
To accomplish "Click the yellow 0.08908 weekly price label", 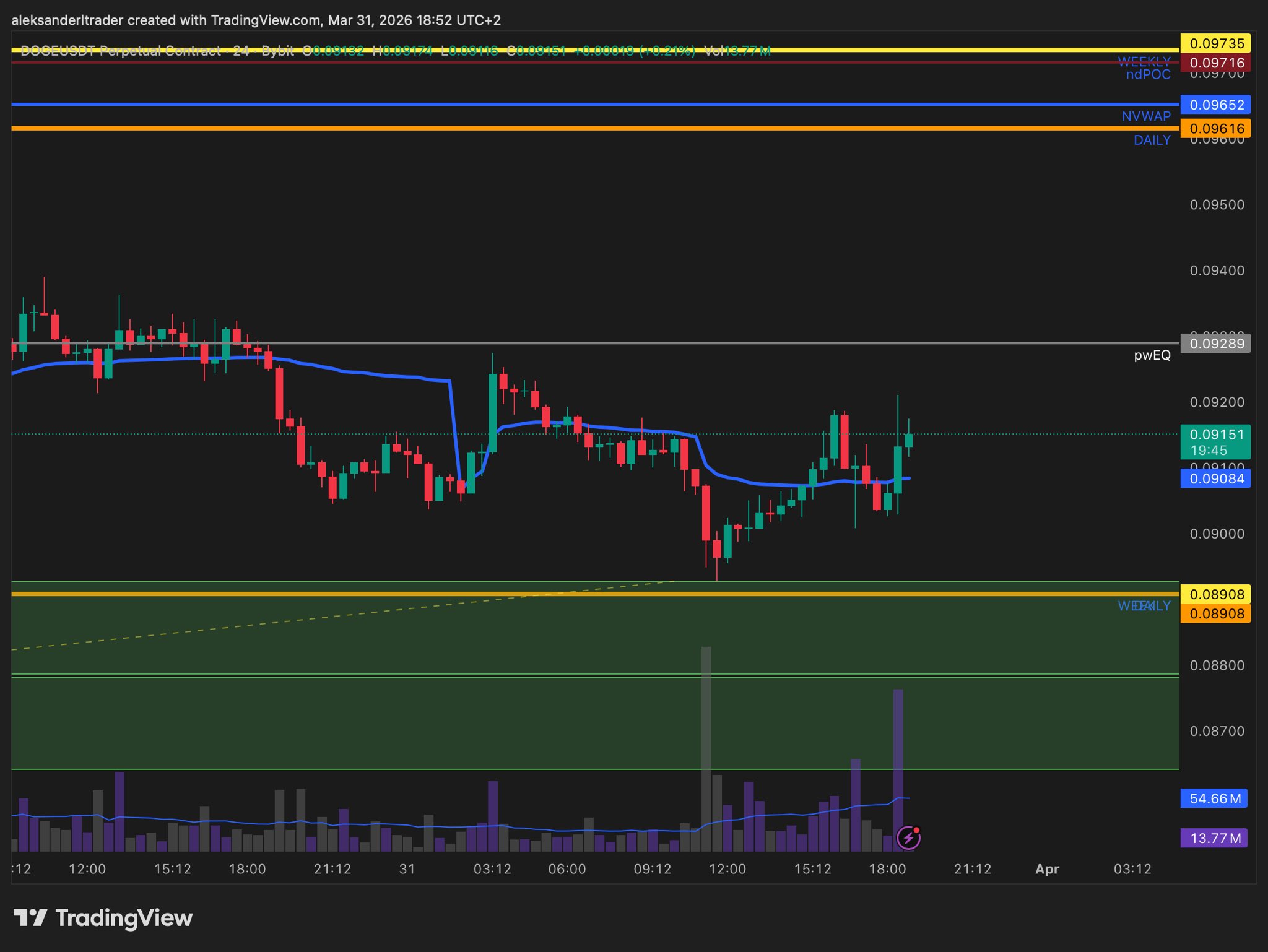I will (x=1215, y=594).
